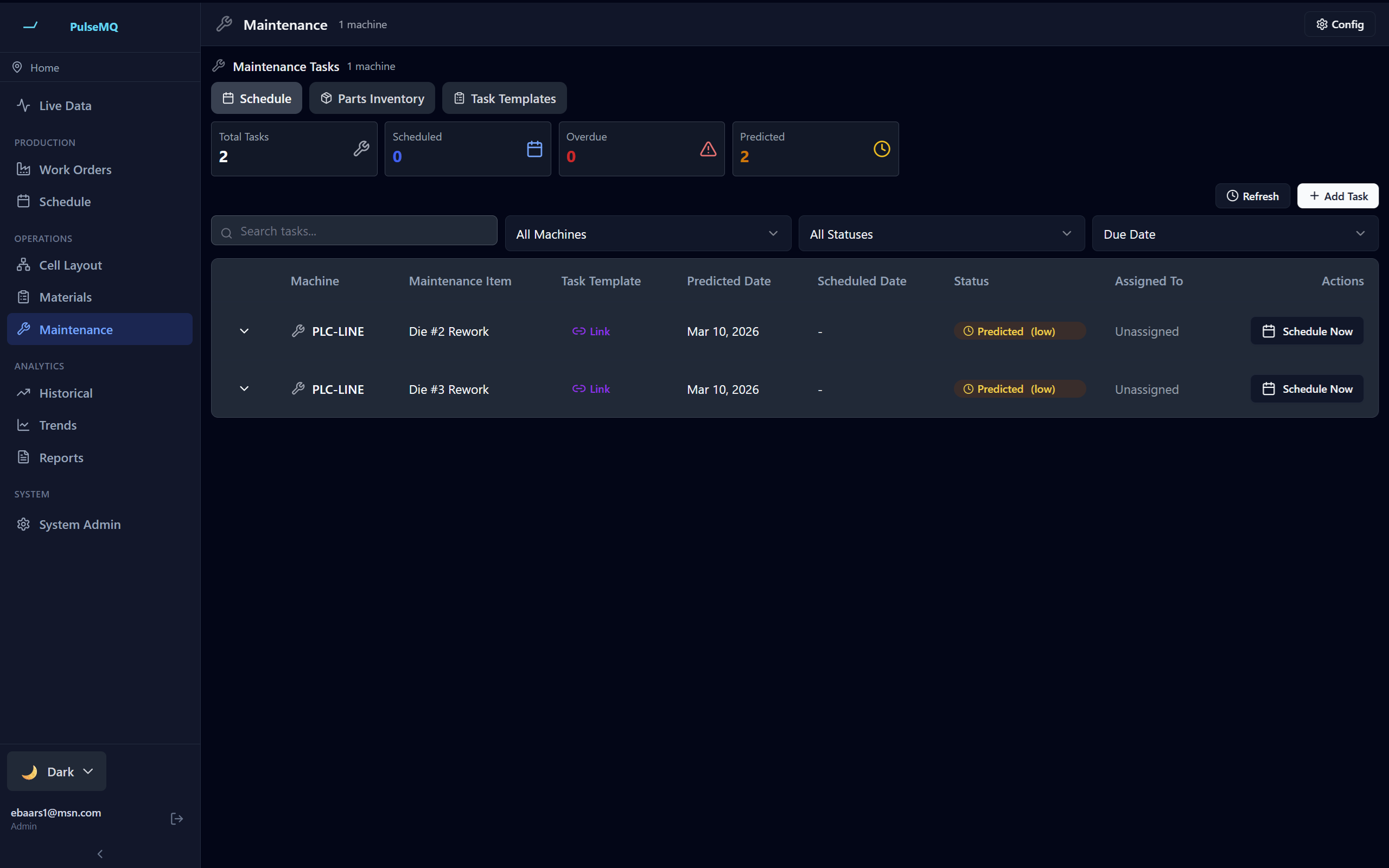Switch to the Task Templates tab
1389x868 pixels.
pyautogui.click(x=504, y=98)
